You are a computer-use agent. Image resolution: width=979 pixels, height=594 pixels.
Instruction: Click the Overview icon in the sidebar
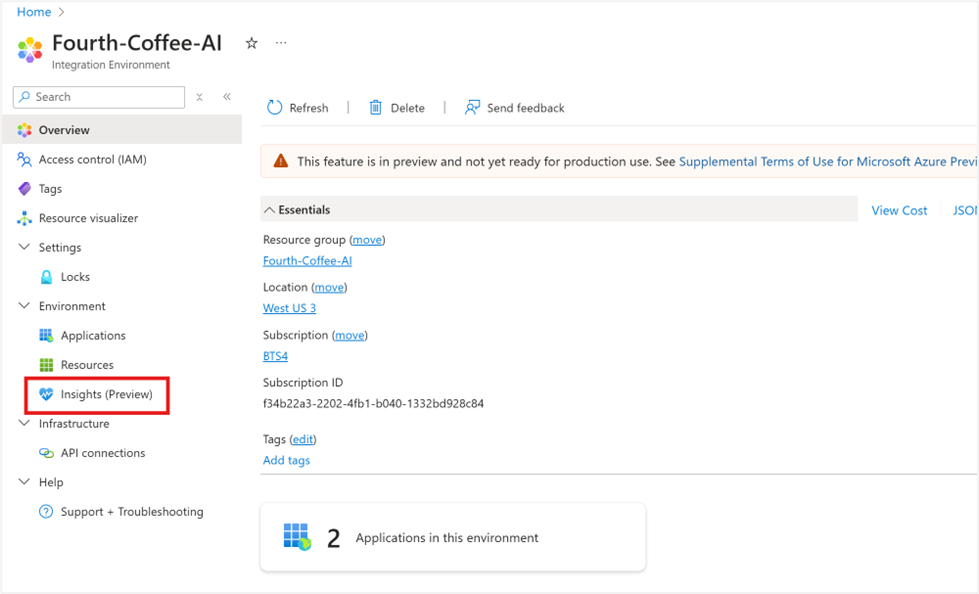(x=24, y=130)
